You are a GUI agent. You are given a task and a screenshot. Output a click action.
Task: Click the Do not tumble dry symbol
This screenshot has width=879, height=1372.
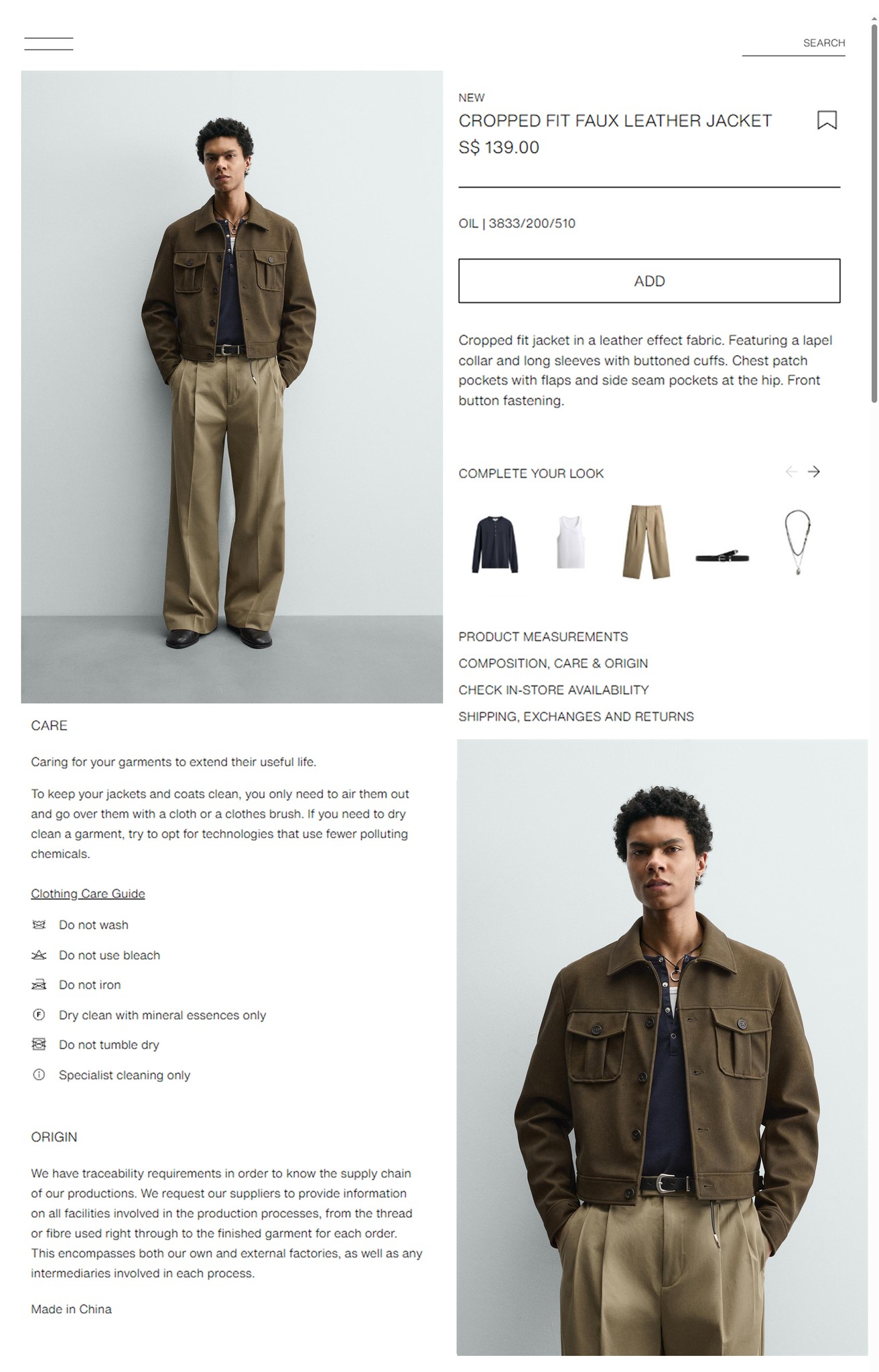pyautogui.click(x=39, y=1044)
